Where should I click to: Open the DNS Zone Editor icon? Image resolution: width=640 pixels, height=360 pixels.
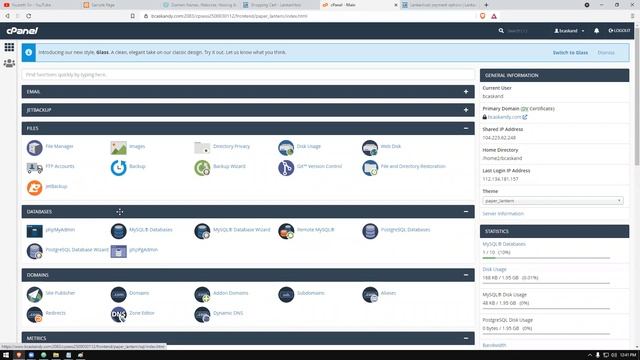(118, 314)
